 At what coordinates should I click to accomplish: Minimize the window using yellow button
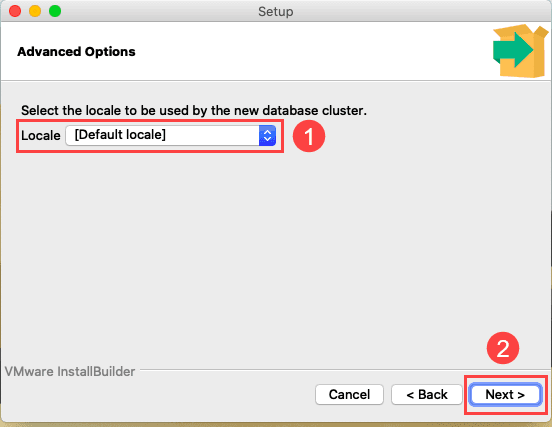[35, 11]
